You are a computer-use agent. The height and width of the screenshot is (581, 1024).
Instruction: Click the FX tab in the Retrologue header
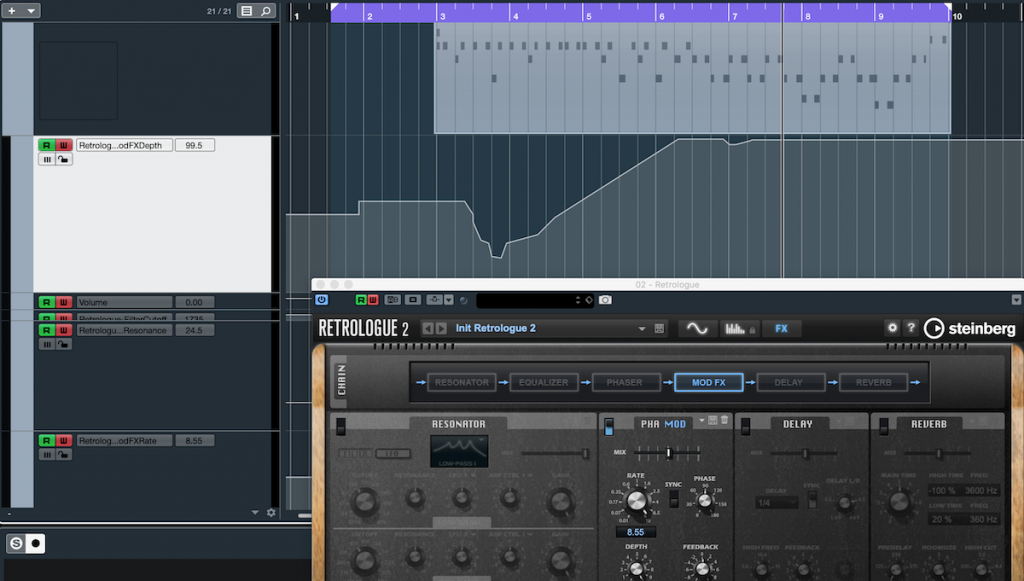tap(780, 328)
